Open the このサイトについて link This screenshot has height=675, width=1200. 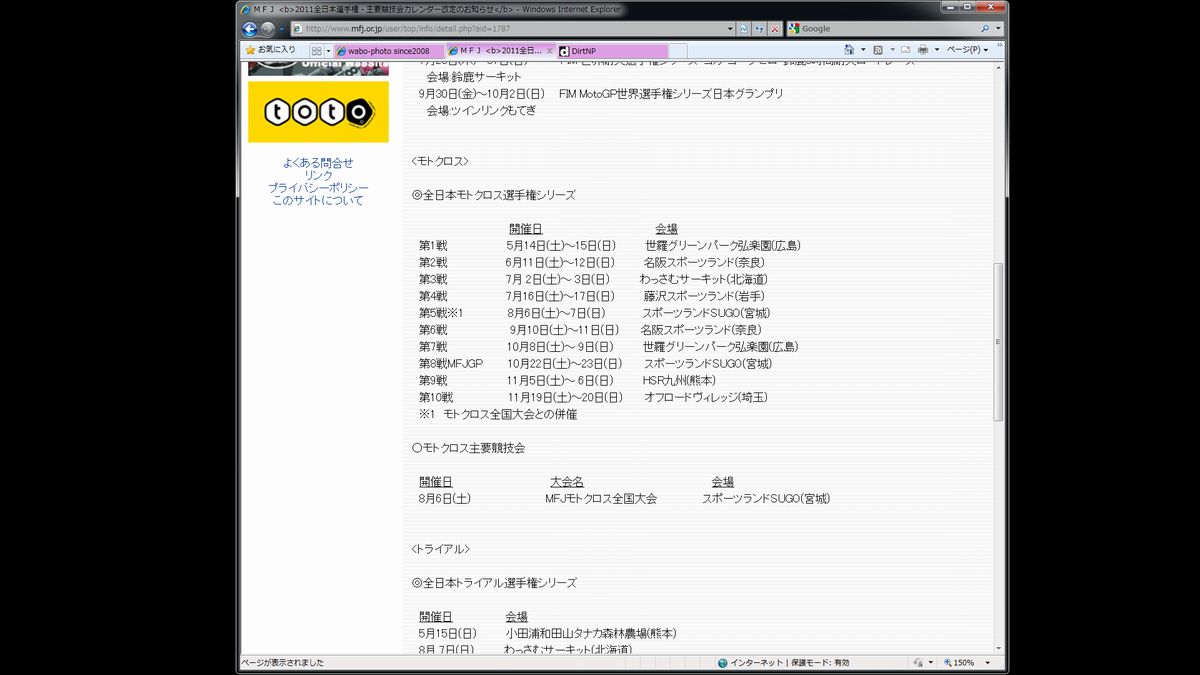tap(318, 201)
